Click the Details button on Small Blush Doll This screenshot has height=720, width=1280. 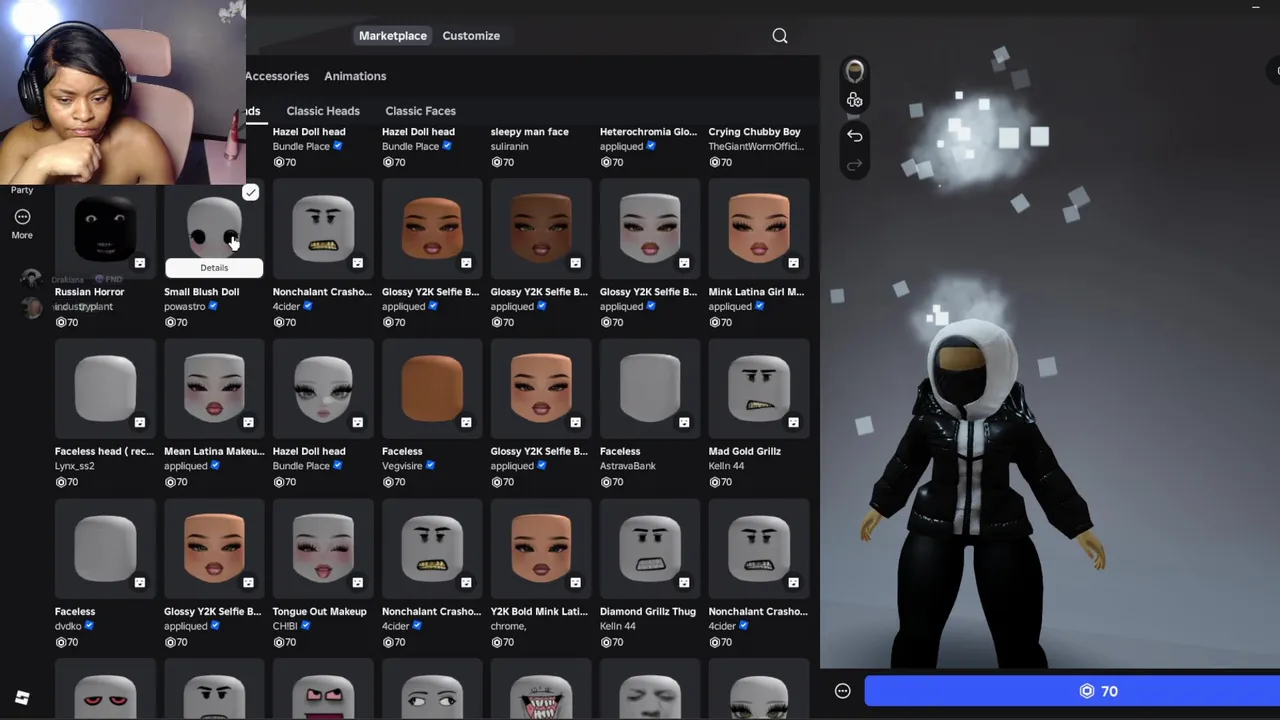[x=214, y=267]
